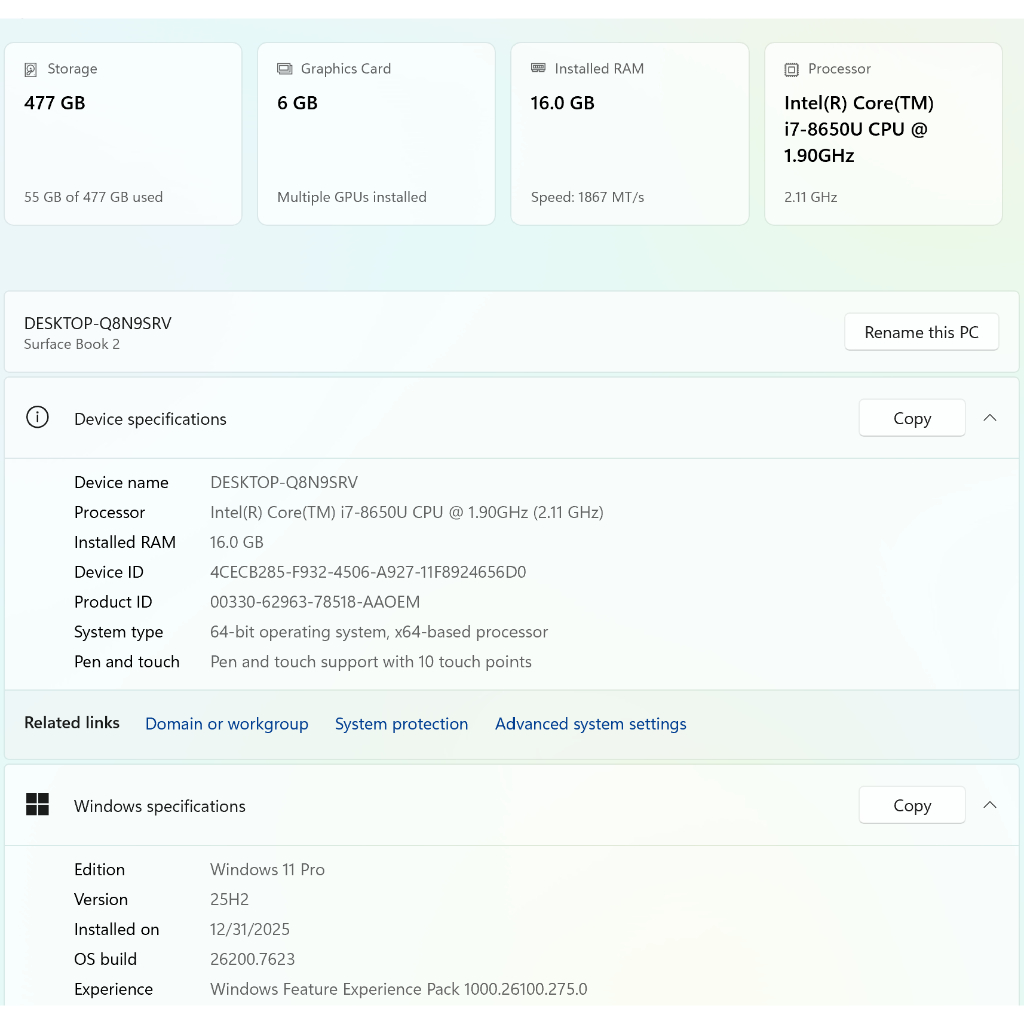Click the Installed RAM icon
The width and height of the screenshot is (1024, 1024).
(538, 69)
